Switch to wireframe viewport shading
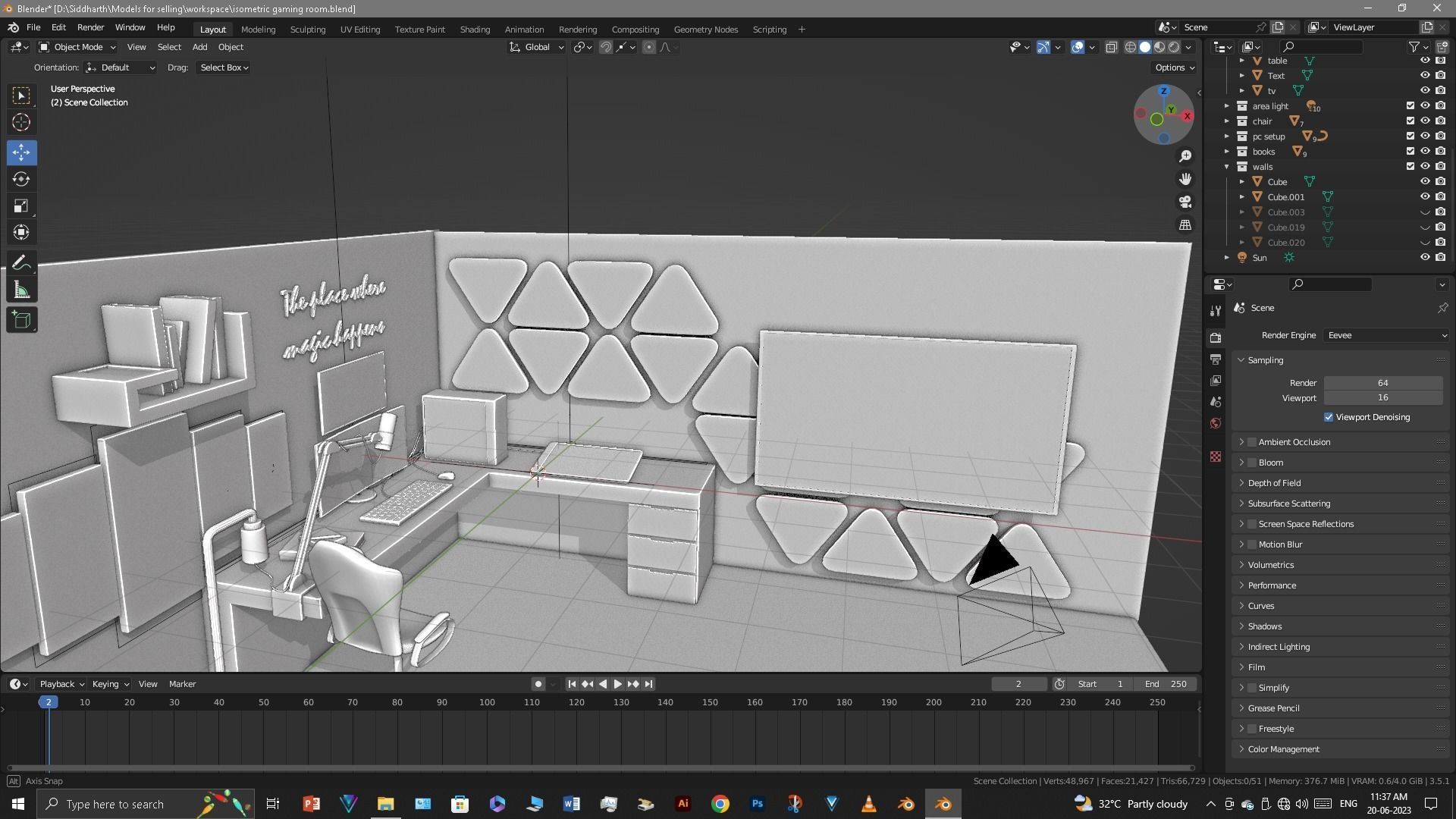 click(x=1130, y=47)
